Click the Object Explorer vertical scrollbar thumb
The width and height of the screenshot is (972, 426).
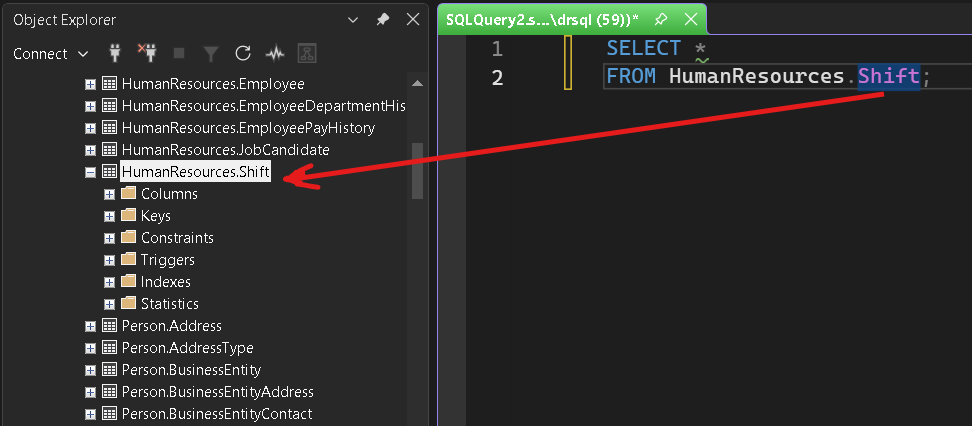coord(417,171)
